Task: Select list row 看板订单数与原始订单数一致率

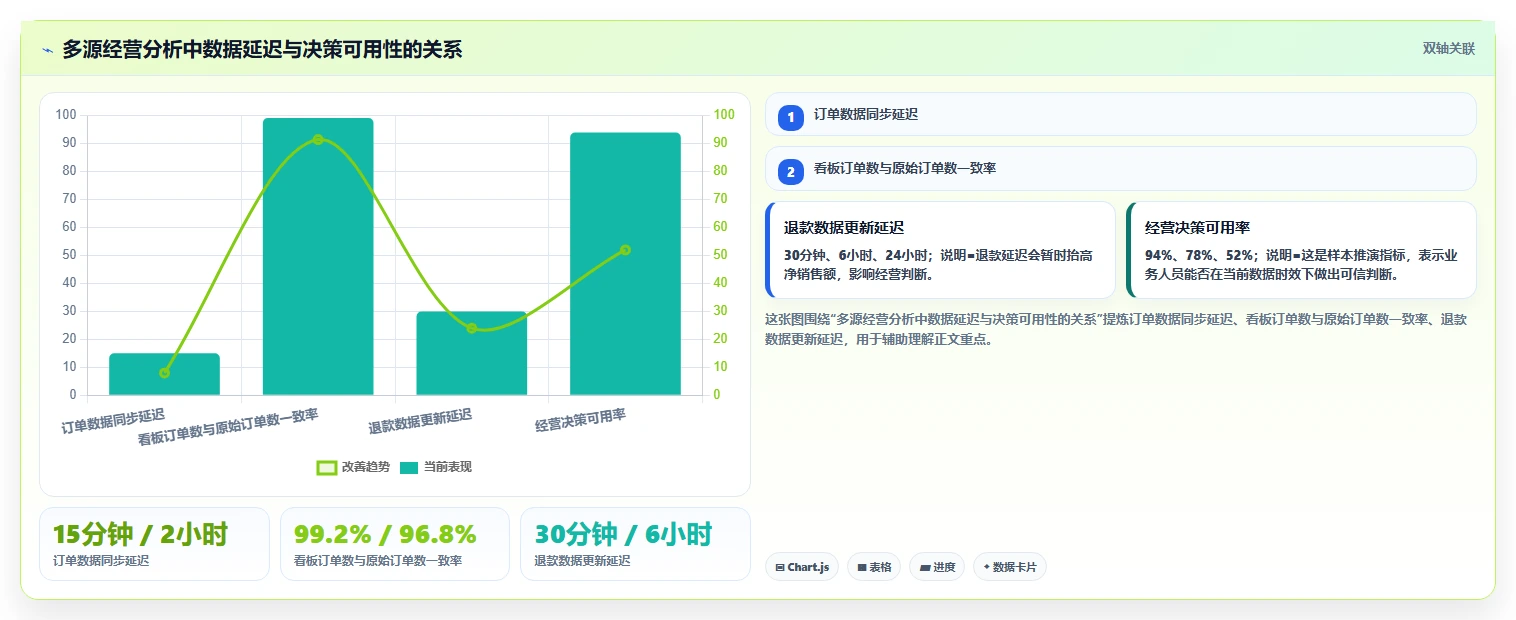Action: click(1120, 168)
